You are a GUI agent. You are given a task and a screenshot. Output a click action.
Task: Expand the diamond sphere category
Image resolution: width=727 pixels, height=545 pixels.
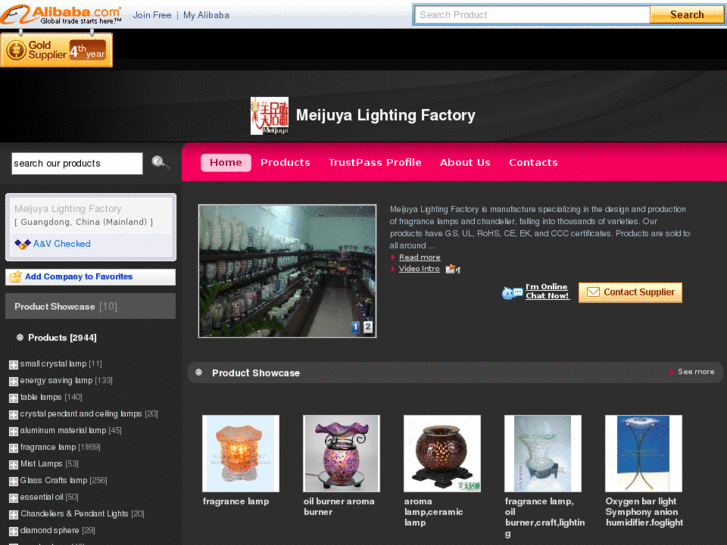coord(13,532)
